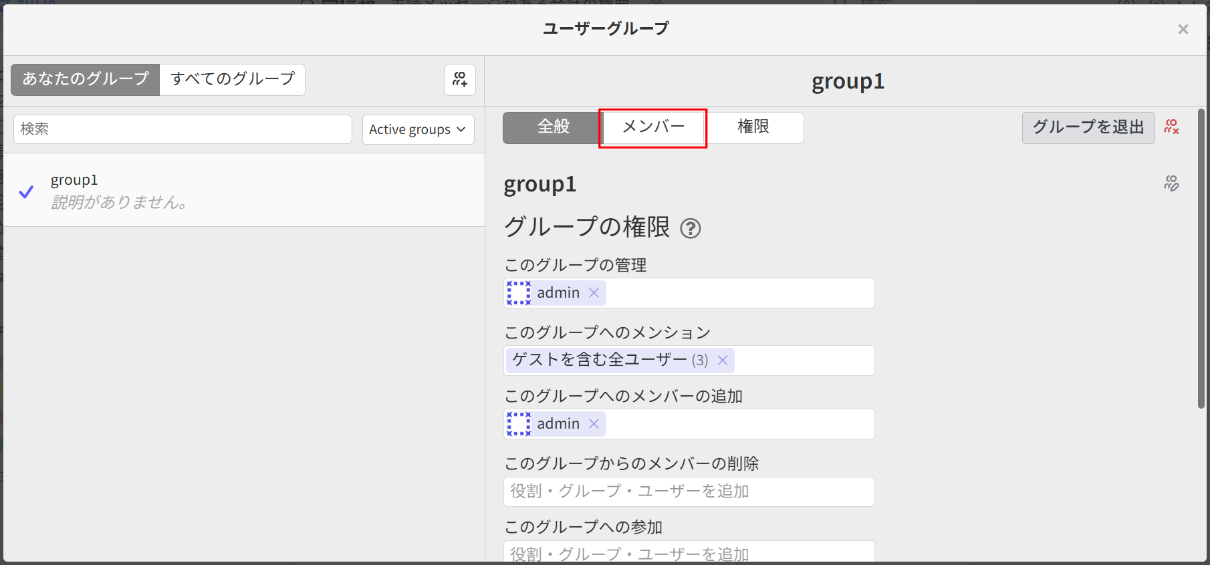Click the group search field
The image size is (1210, 565).
click(x=183, y=129)
